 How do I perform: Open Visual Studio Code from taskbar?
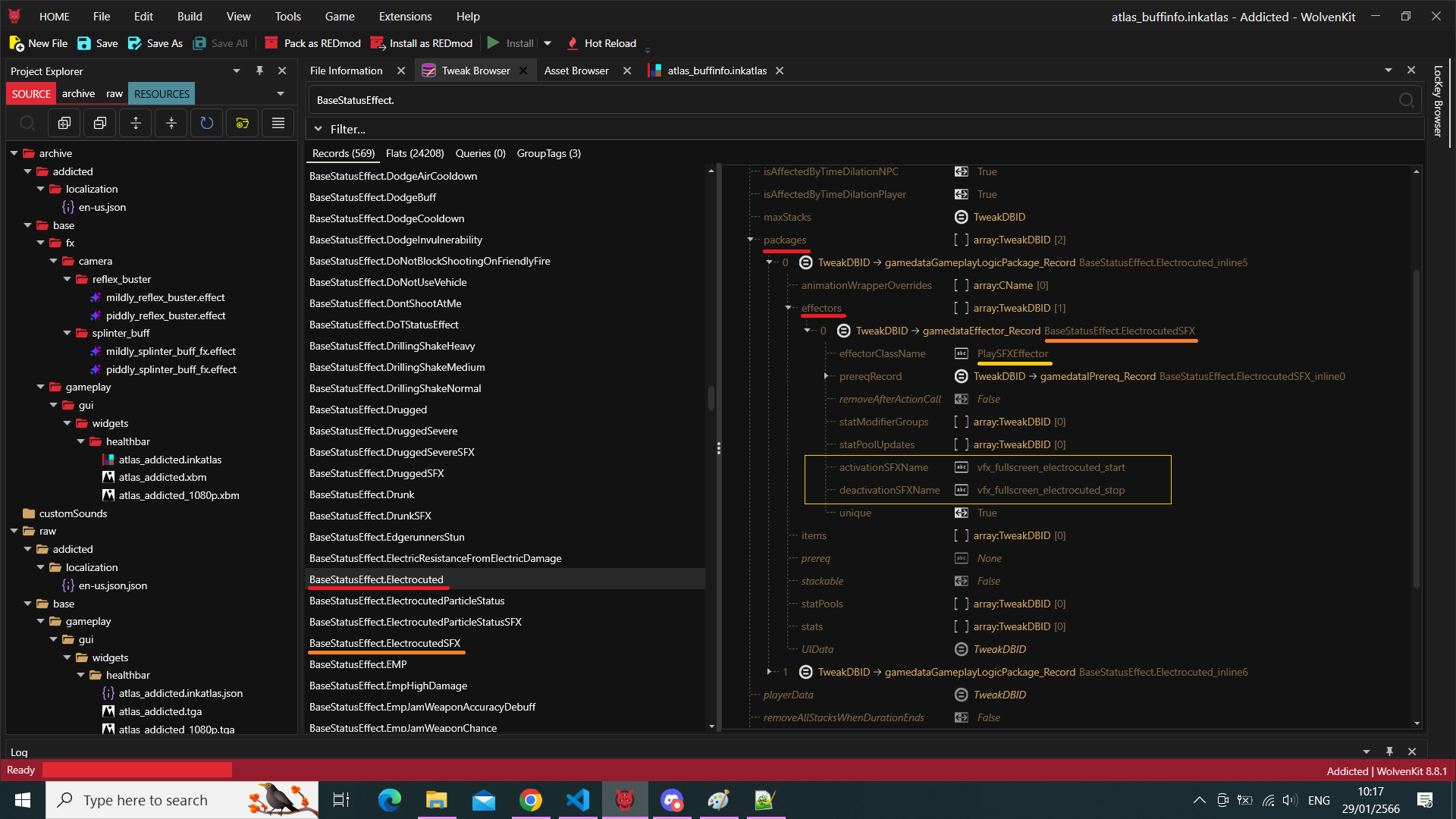point(577,800)
